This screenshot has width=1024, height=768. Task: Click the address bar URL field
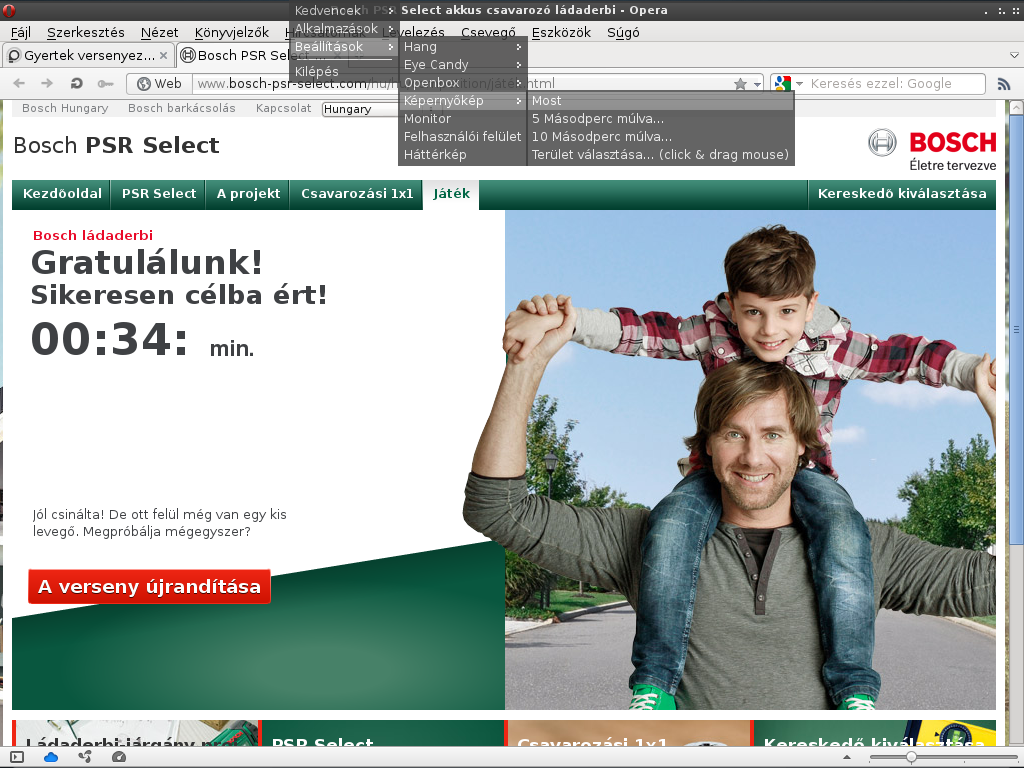(x=464, y=84)
